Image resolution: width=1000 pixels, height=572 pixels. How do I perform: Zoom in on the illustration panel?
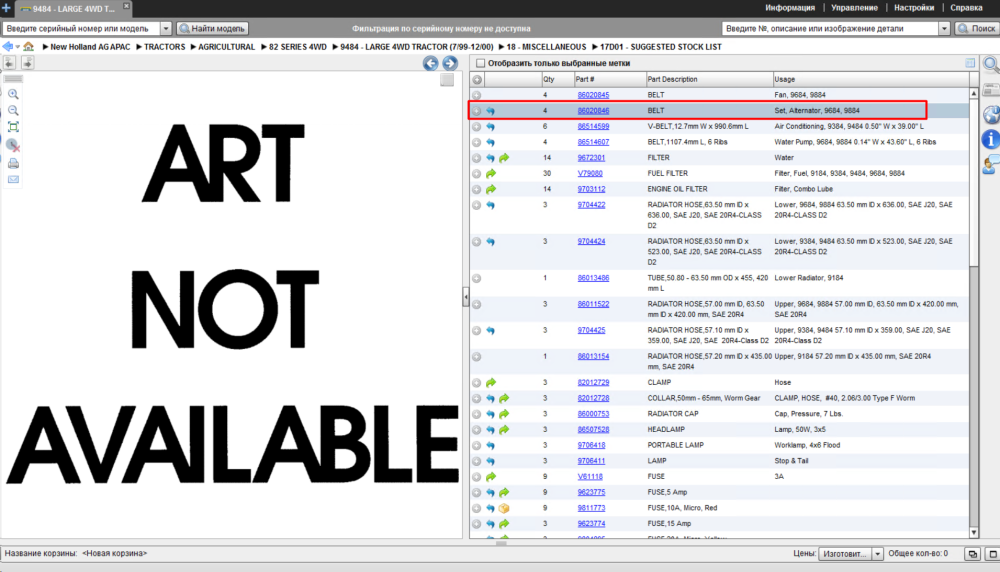(x=13, y=94)
